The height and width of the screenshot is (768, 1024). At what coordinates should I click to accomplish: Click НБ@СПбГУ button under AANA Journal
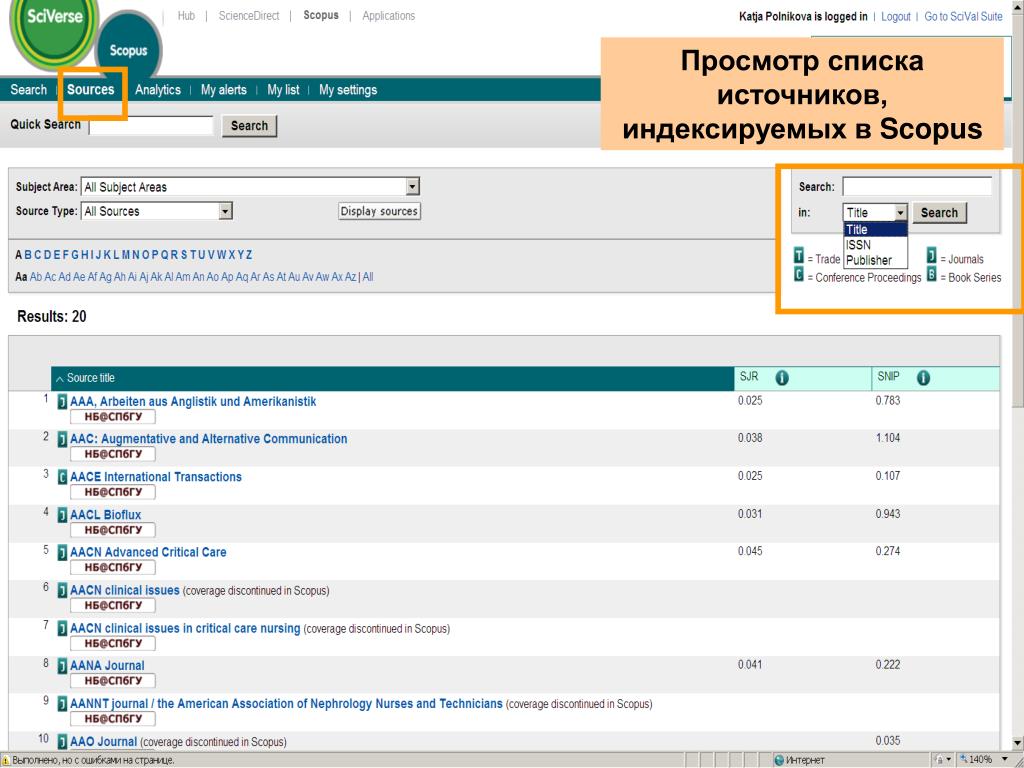pyautogui.click(x=113, y=680)
